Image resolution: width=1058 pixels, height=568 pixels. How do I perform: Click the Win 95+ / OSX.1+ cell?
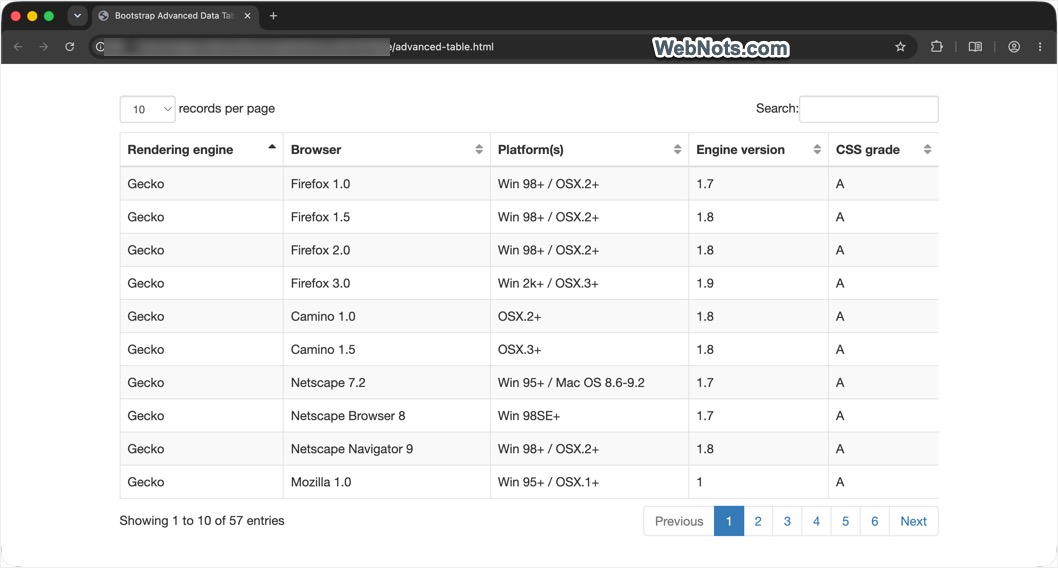tap(589, 482)
